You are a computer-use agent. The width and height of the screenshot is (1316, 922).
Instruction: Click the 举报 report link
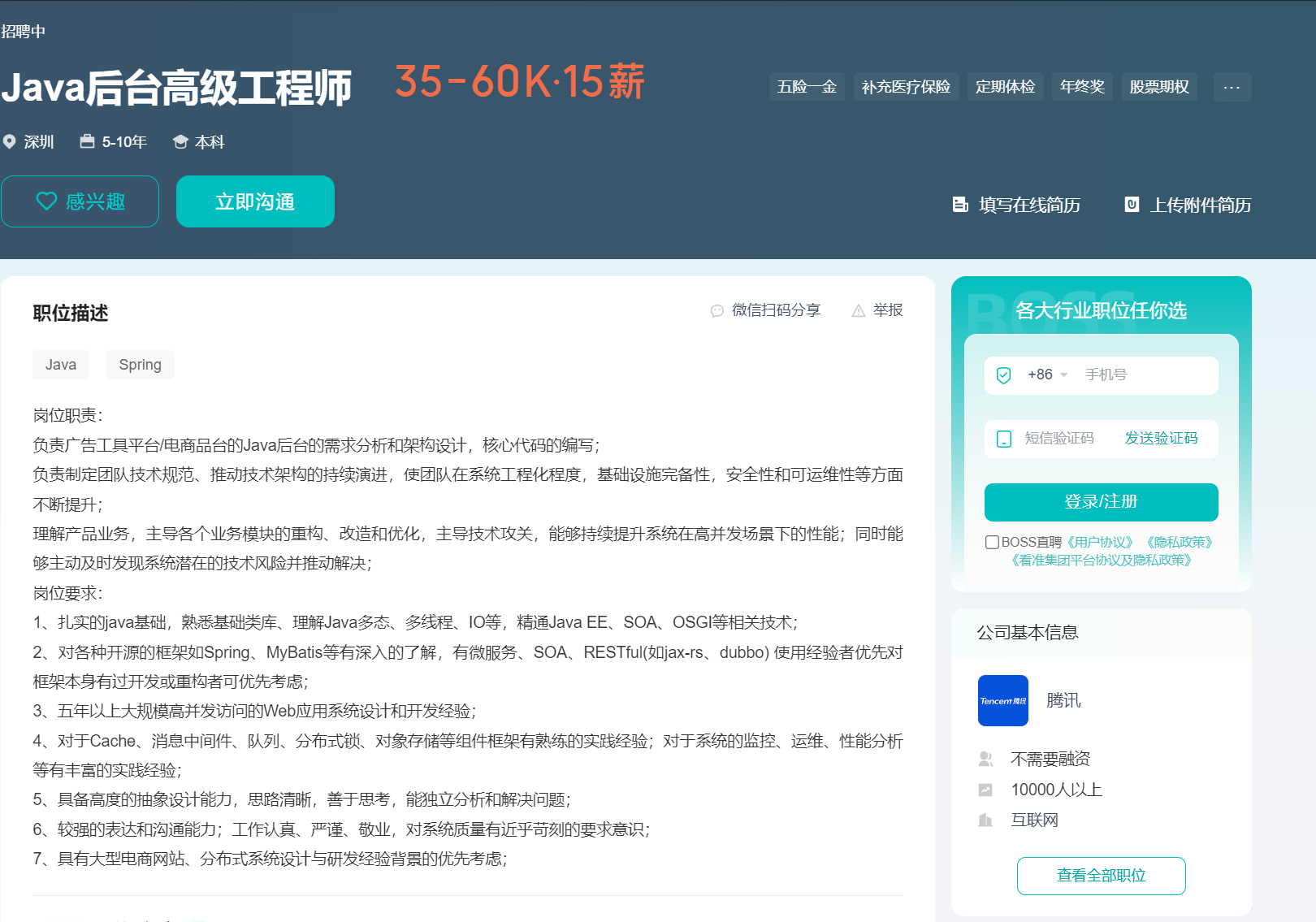click(x=888, y=310)
